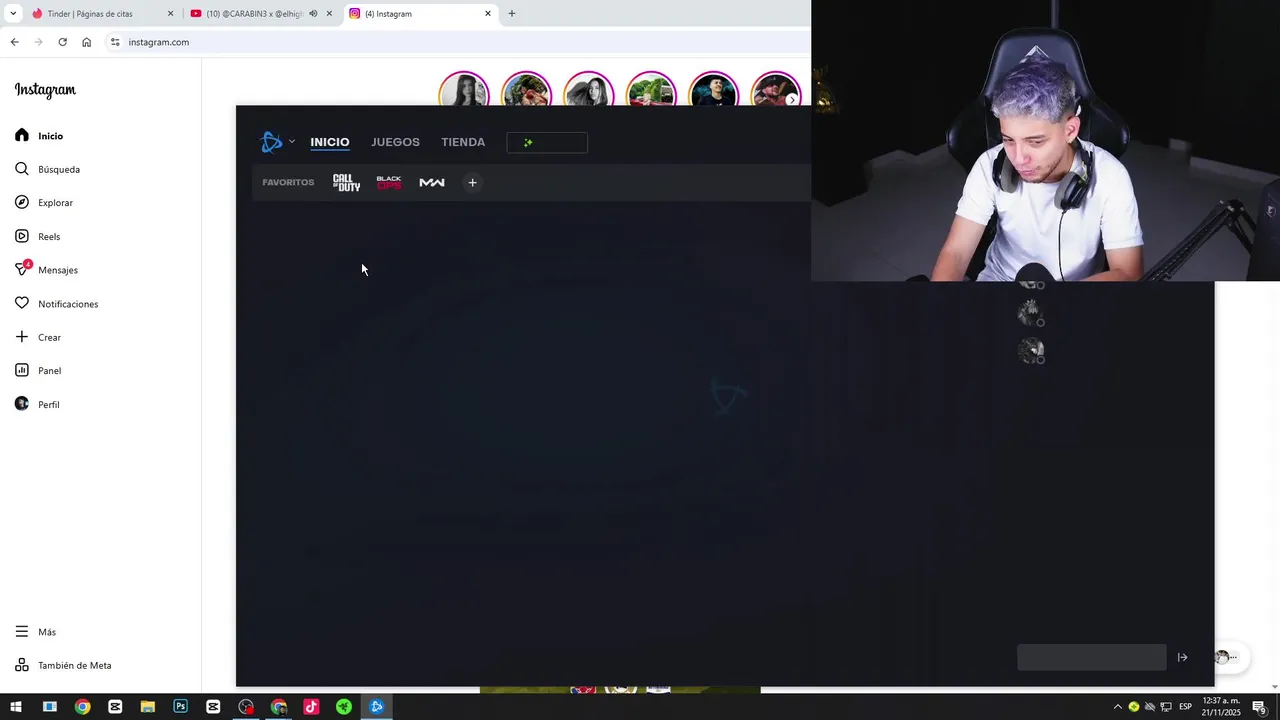View site information icon for instagram.com
This screenshot has height=720, width=1280.
[x=115, y=42]
